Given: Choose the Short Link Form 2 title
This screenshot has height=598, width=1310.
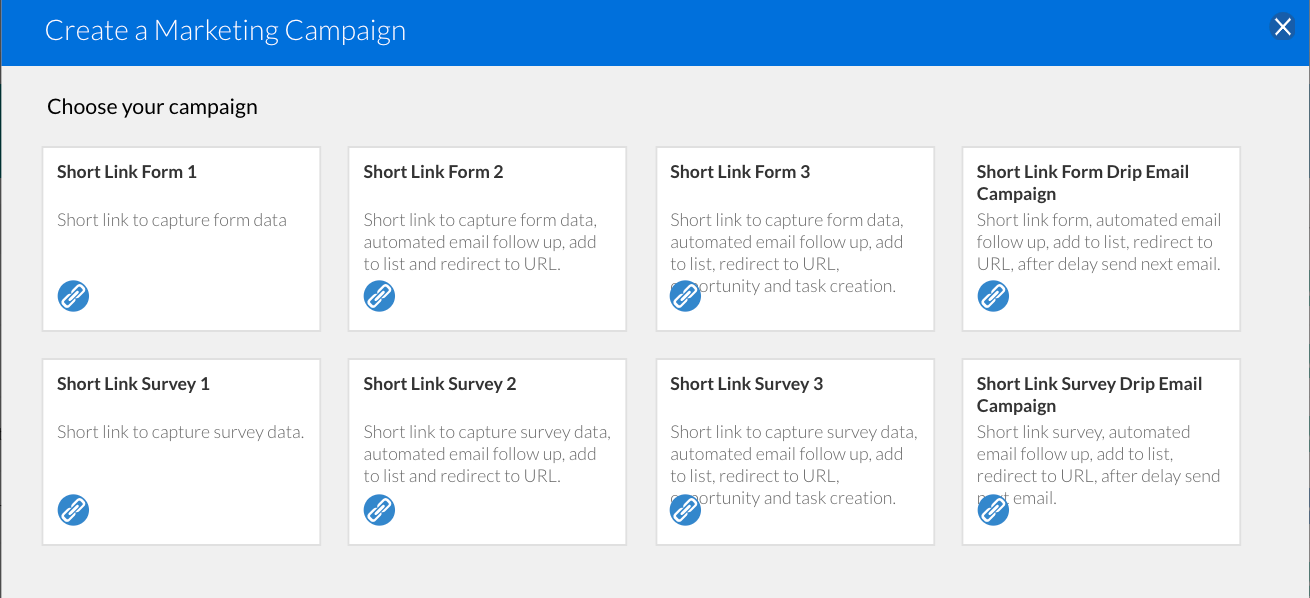Looking at the screenshot, I should (433, 172).
